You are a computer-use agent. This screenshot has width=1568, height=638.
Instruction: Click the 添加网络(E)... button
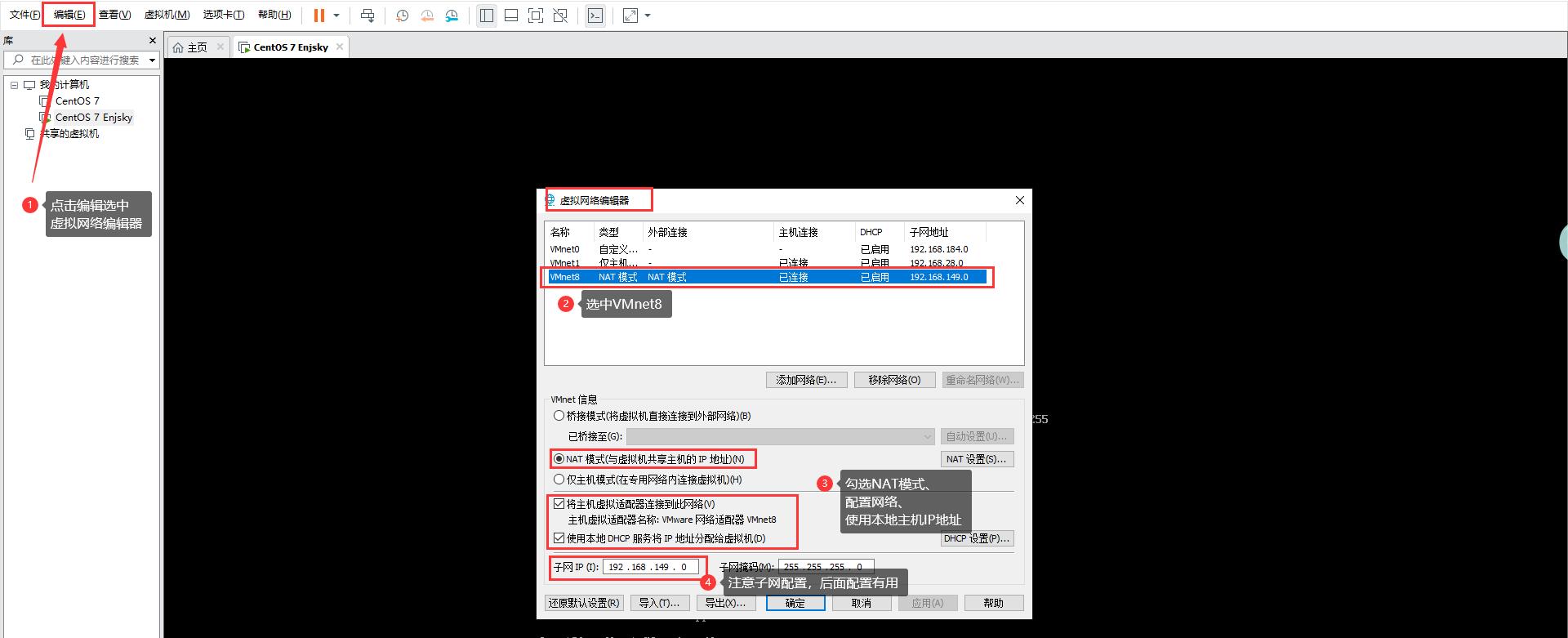pyautogui.click(x=806, y=380)
